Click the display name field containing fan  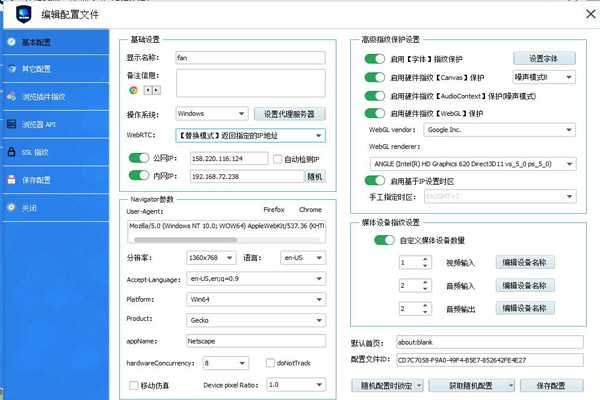coord(251,58)
